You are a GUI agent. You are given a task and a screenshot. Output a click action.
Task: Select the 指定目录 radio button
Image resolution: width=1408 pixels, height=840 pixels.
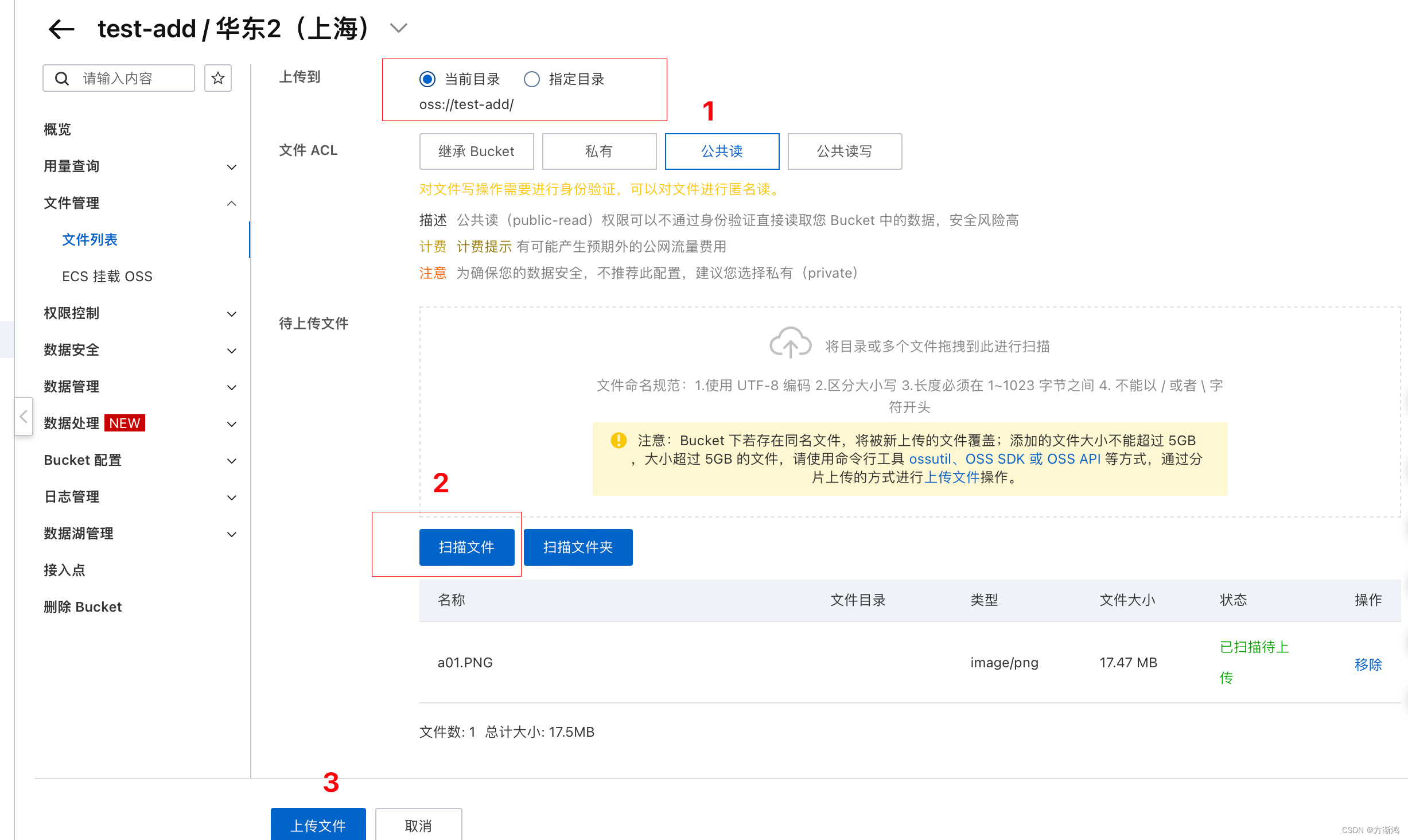click(x=532, y=79)
